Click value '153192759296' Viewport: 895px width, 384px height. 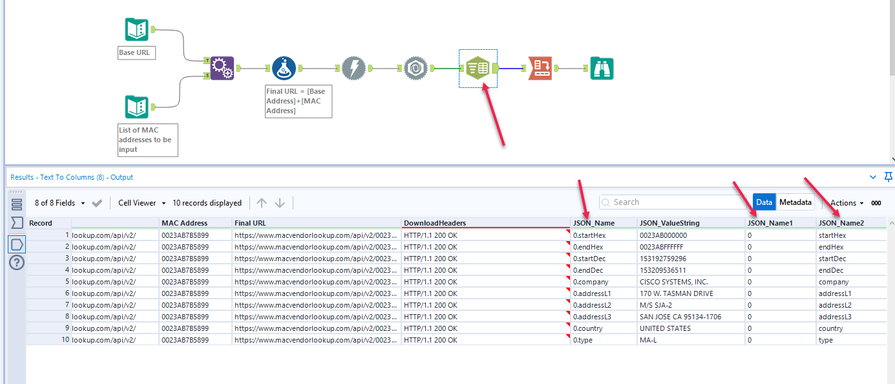point(691,258)
